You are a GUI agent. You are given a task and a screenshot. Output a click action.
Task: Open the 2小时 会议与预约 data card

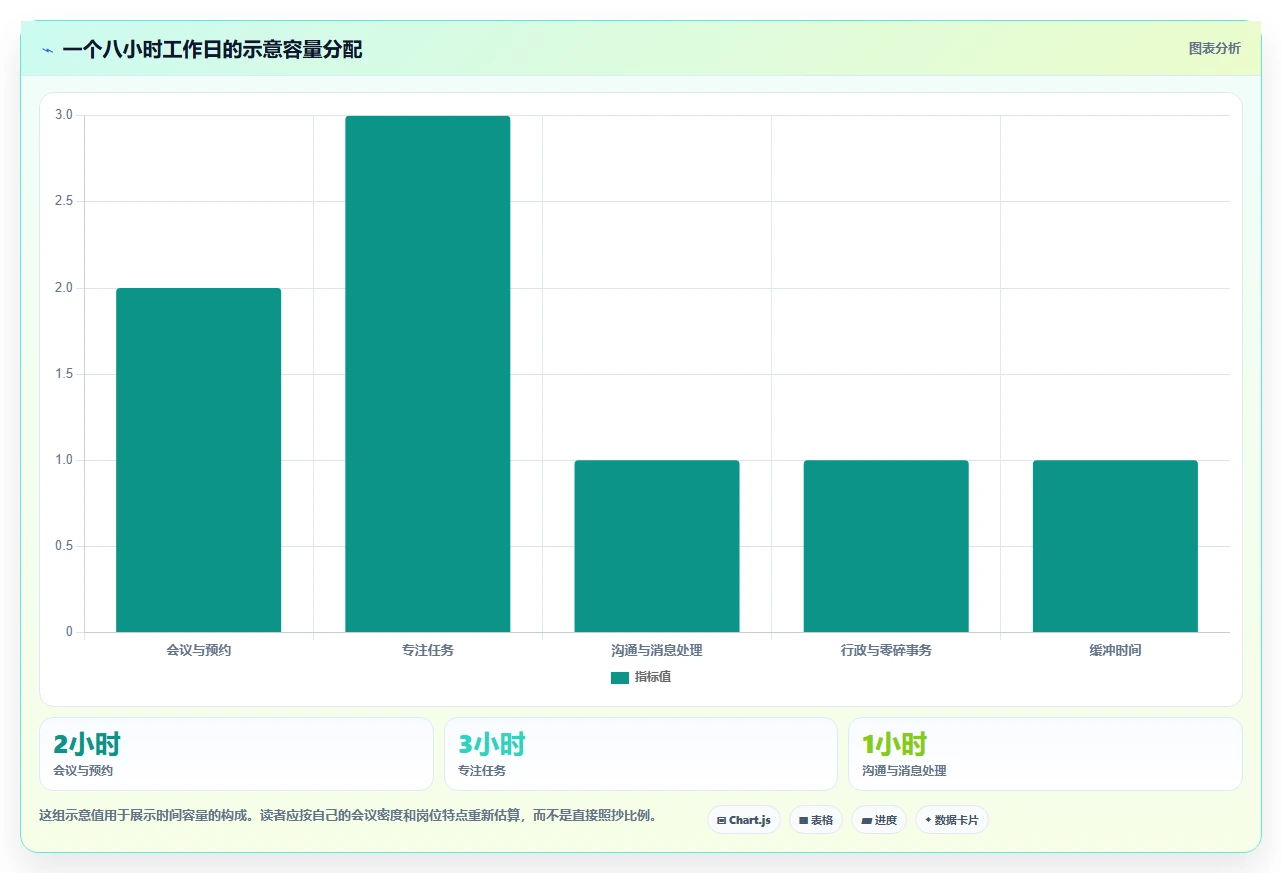pyautogui.click(x=236, y=754)
